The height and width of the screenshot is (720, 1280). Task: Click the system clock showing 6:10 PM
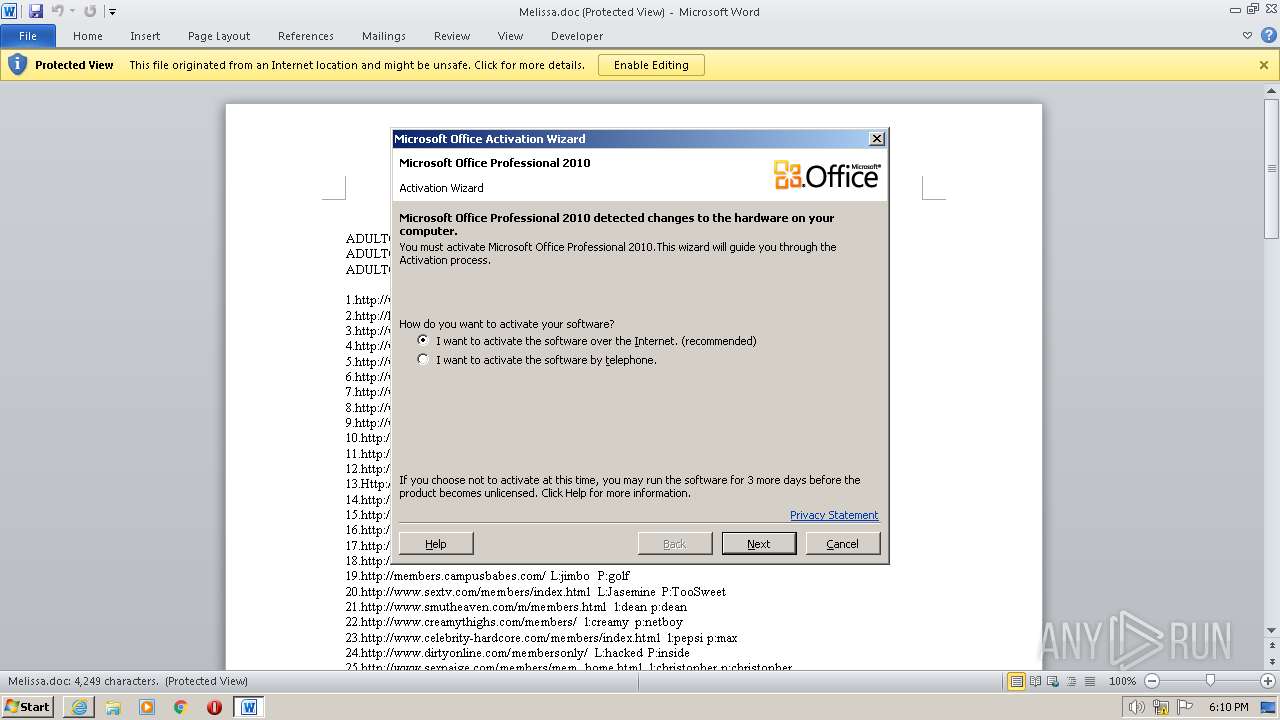(x=1229, y=707)
